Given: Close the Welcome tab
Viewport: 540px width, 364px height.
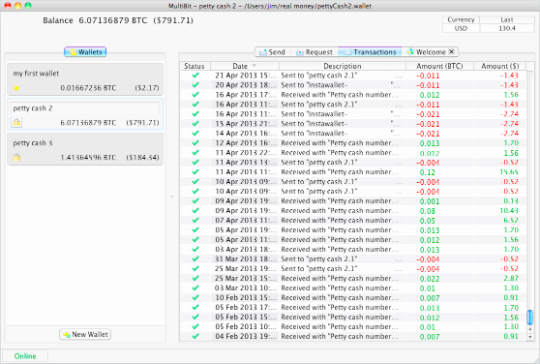Looking at the screenshot, I should pos(451,52).
